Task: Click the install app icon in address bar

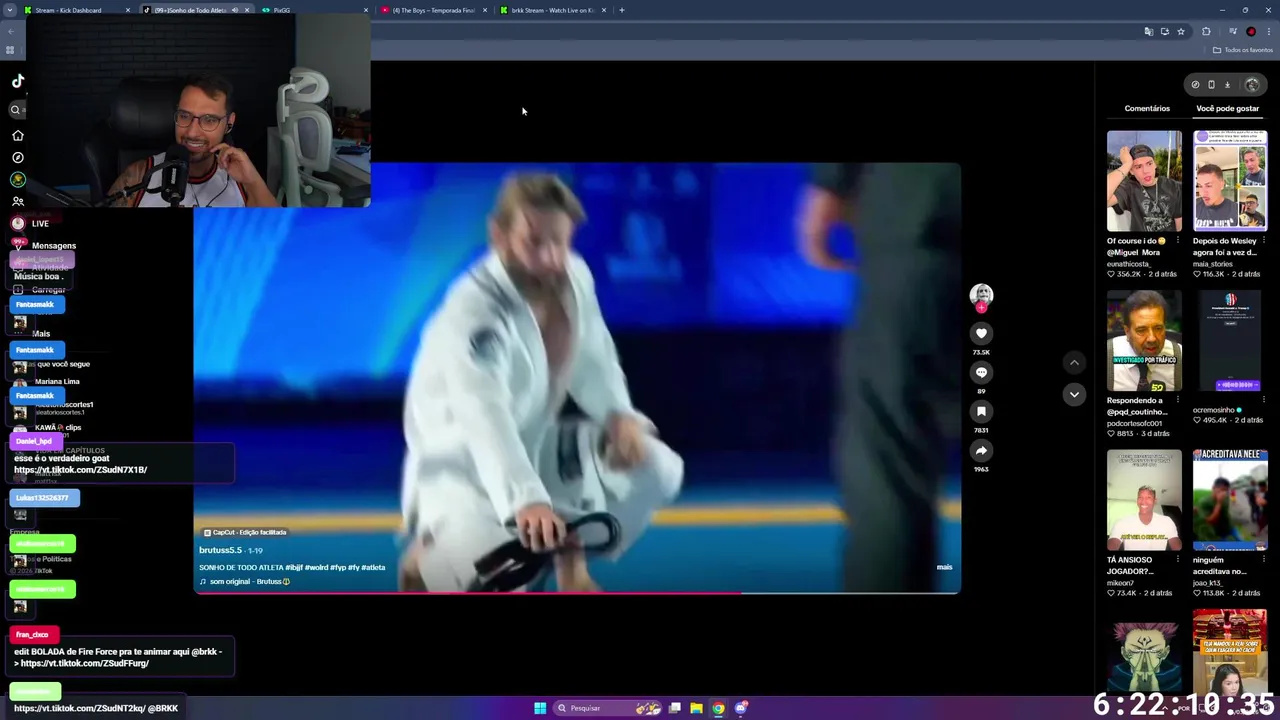Action: point(1164,32)
